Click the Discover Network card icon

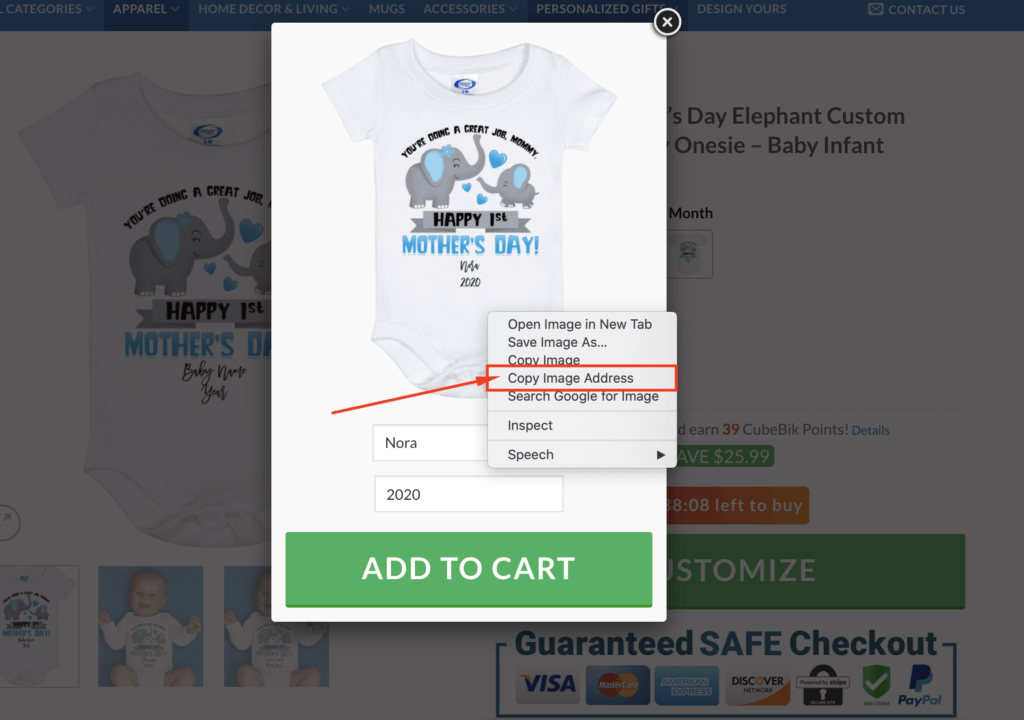point(757,685)
